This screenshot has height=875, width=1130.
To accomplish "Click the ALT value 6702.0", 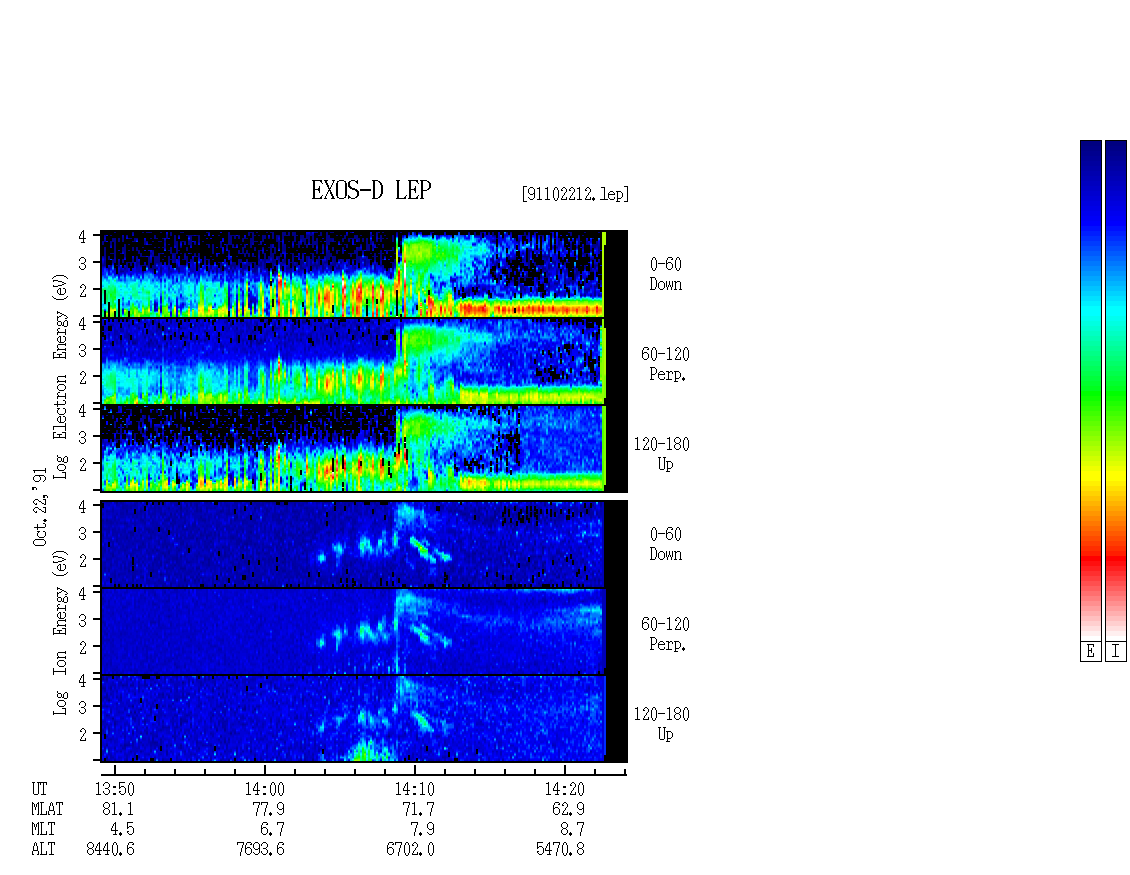I will click(410, 850).
